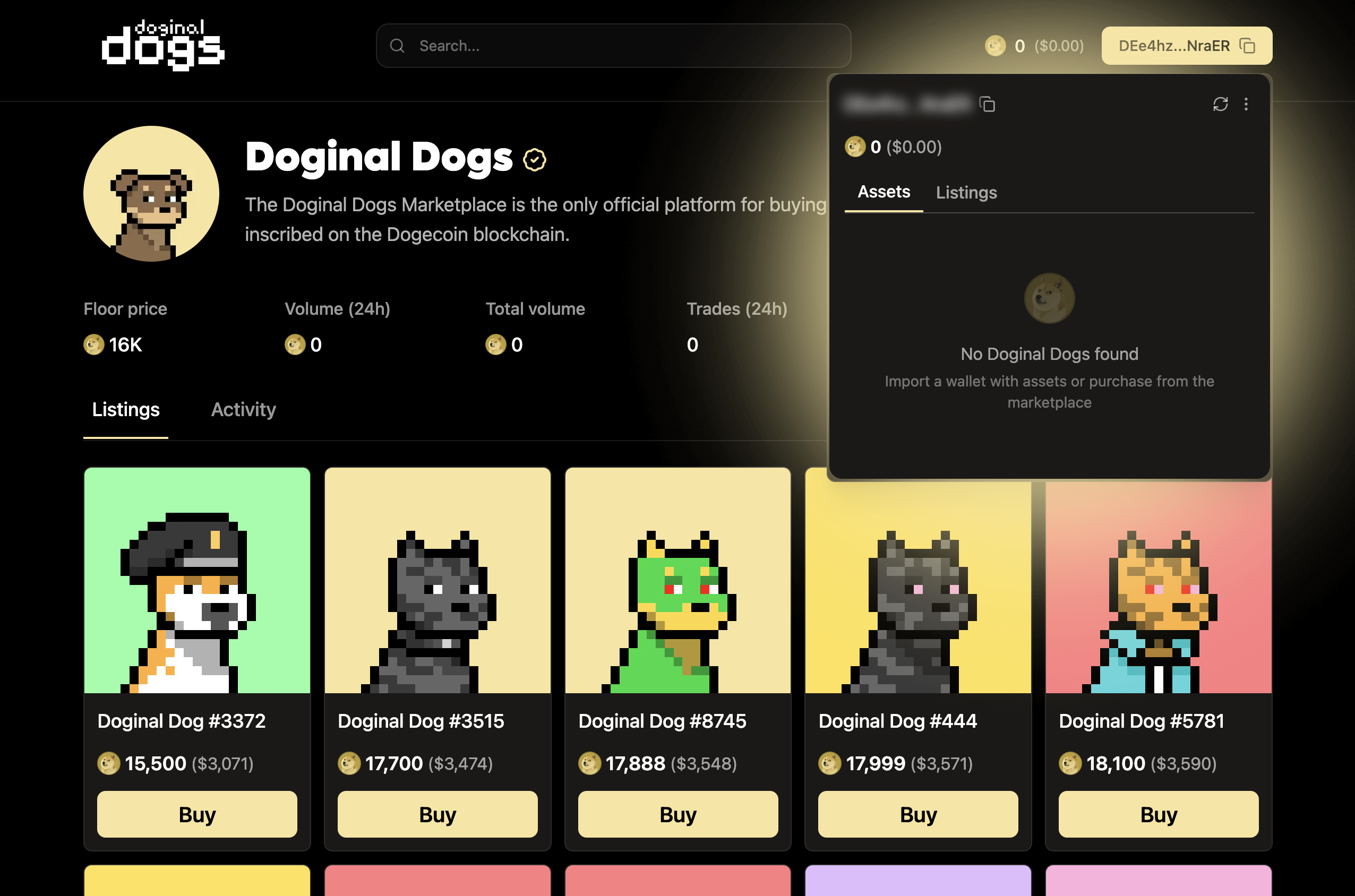Select the Listings tab under collection stats

(126, 409)
